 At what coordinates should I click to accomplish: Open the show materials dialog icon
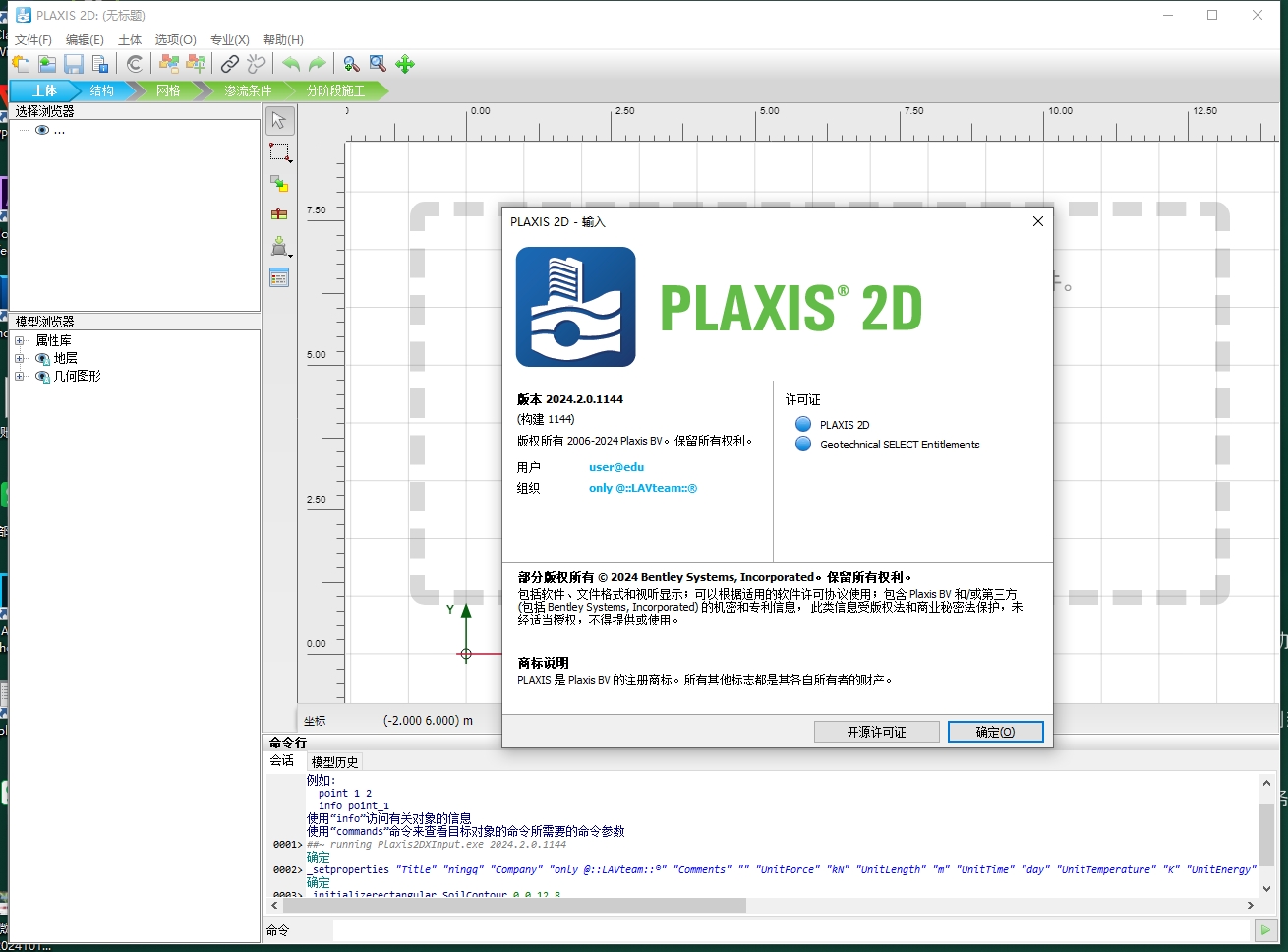279,278
